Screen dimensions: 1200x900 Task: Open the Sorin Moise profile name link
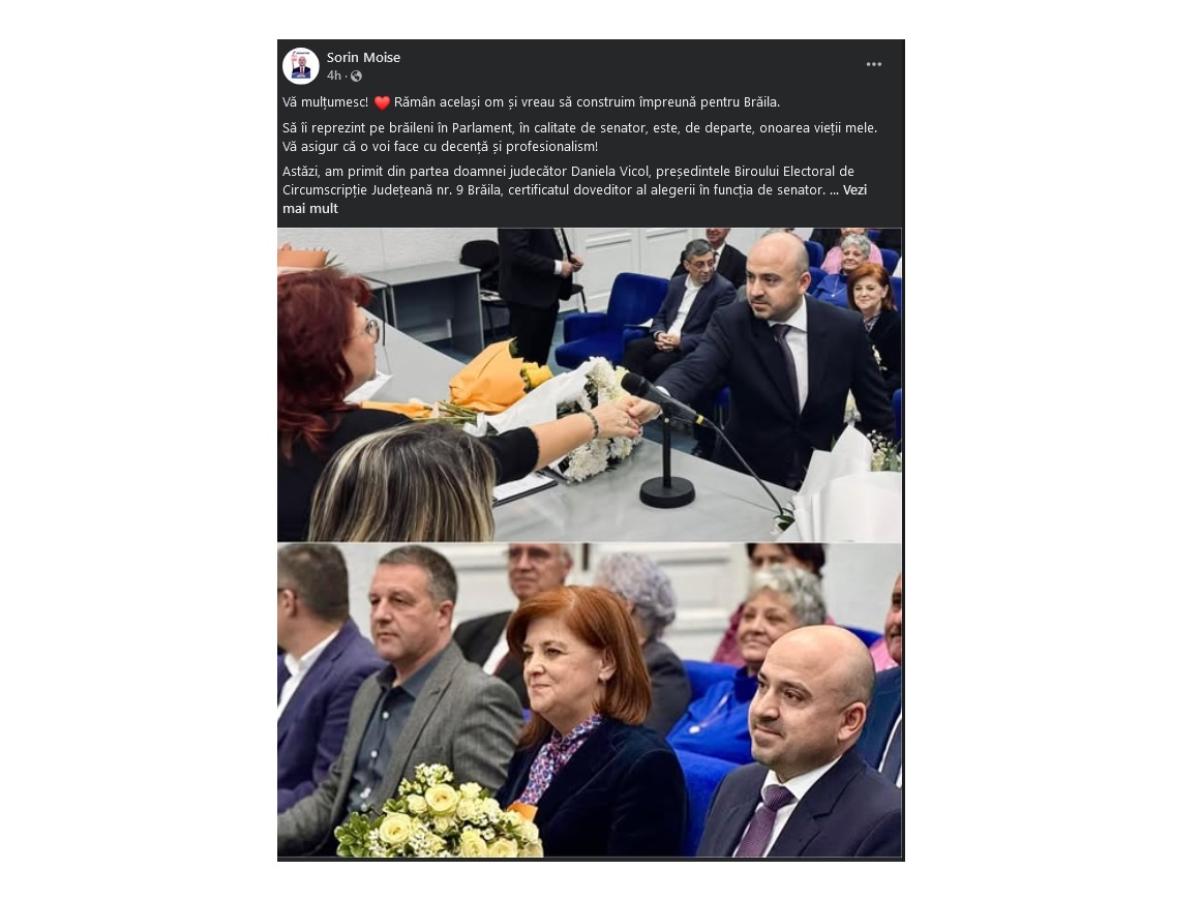point(363,57)
